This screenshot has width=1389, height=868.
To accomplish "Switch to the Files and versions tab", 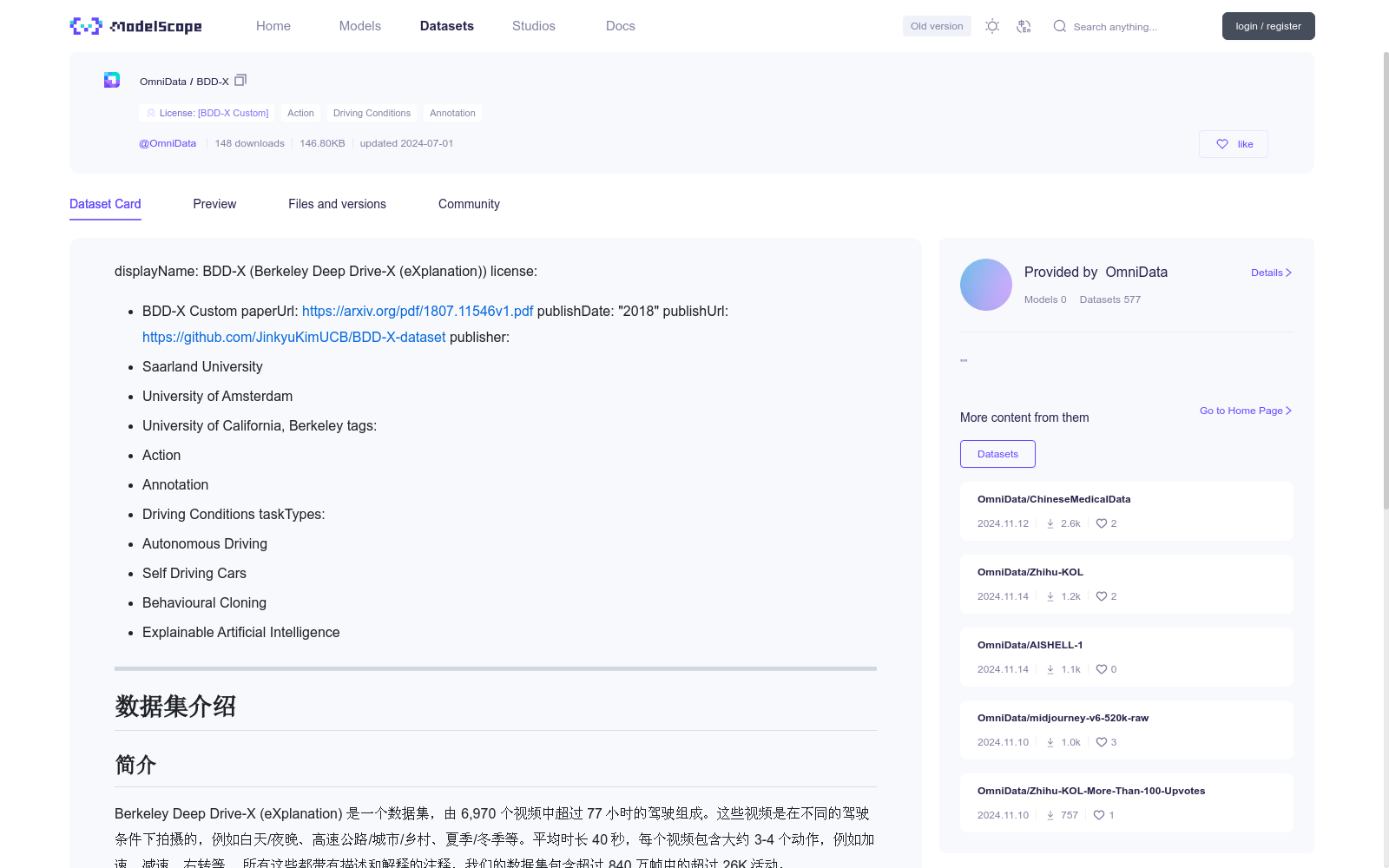I will pyautogui.click(x=337, y=204).
